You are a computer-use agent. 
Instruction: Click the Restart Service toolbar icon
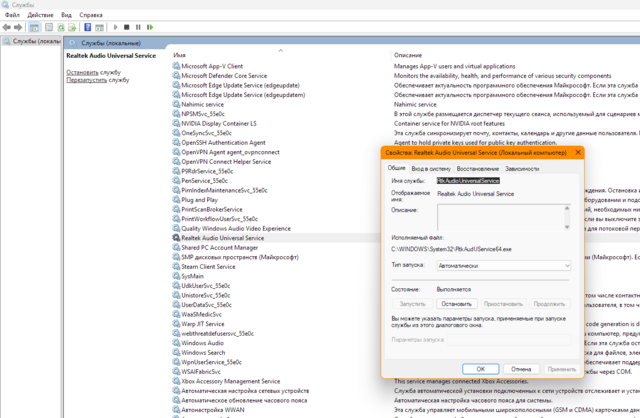pos(150,27)
